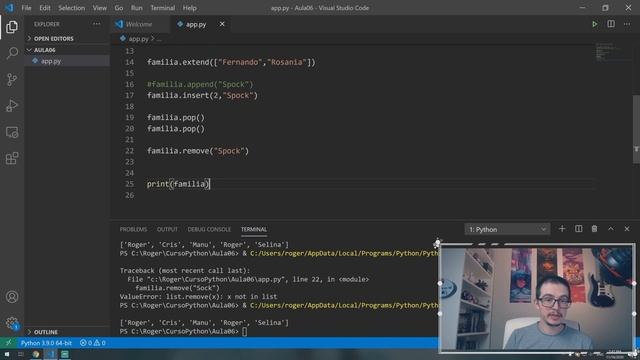Maximize the panel with up chevron
Viewport: 640px width, 360px height.
611,229
